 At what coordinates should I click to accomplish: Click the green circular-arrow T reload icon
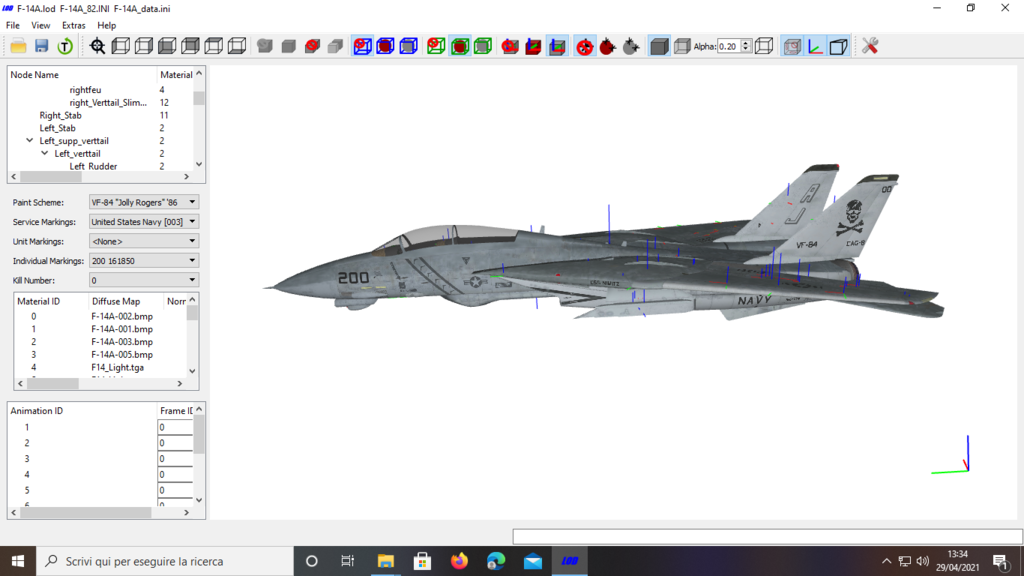[x=65, y=46]
